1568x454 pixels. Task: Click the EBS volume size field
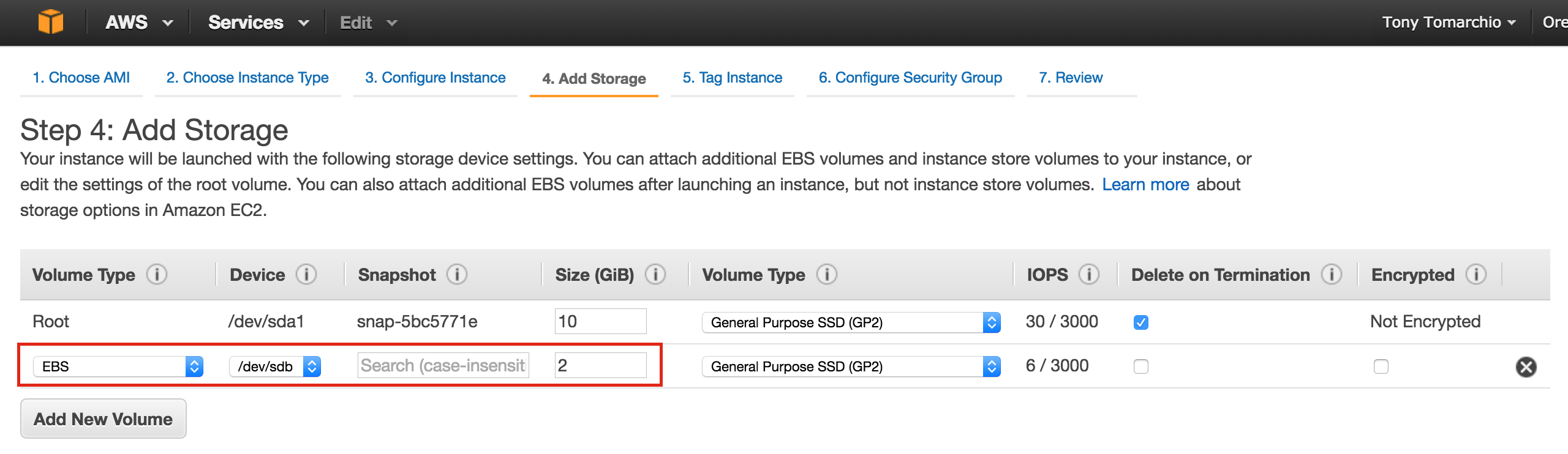click(600, 365)
